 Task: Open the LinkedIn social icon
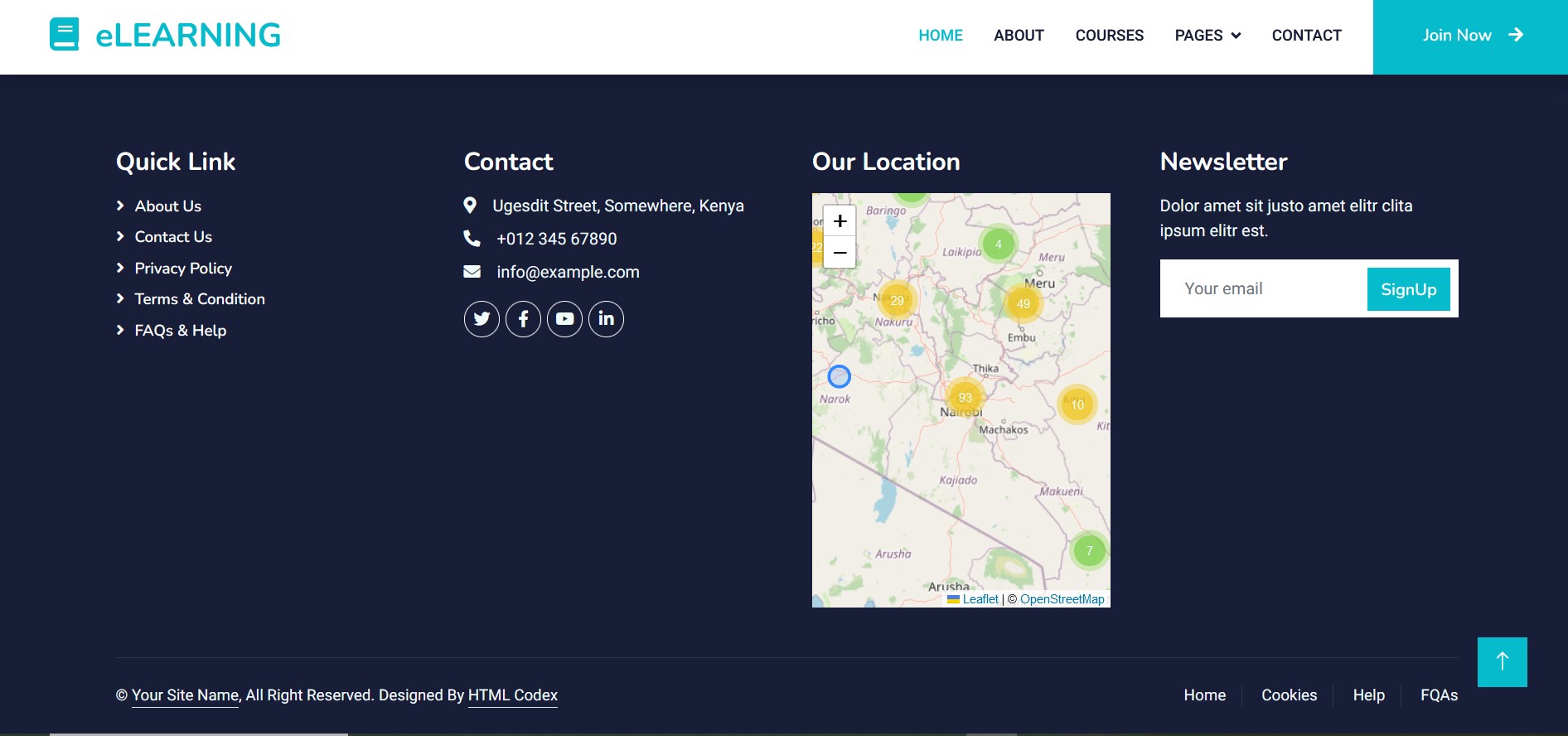tap(606, 319)
